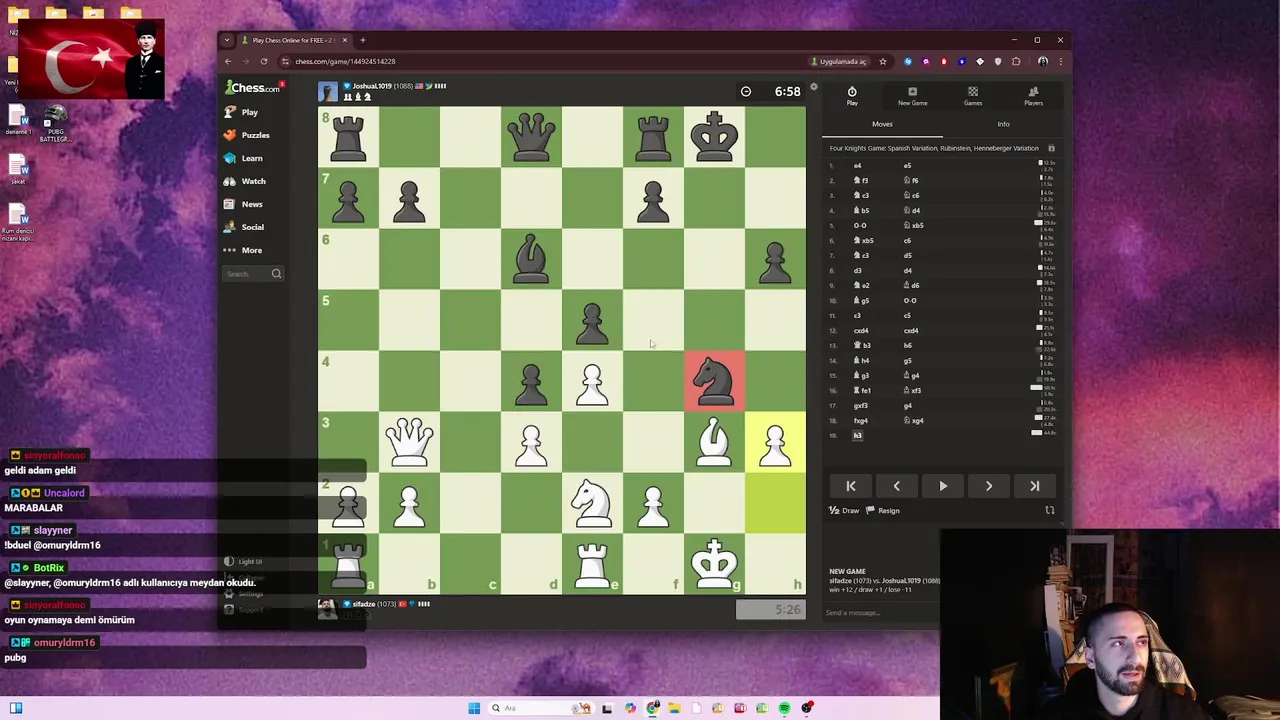The image size is (1280, 720).
Task: Jump to last move button
Action: [1035, 486]
